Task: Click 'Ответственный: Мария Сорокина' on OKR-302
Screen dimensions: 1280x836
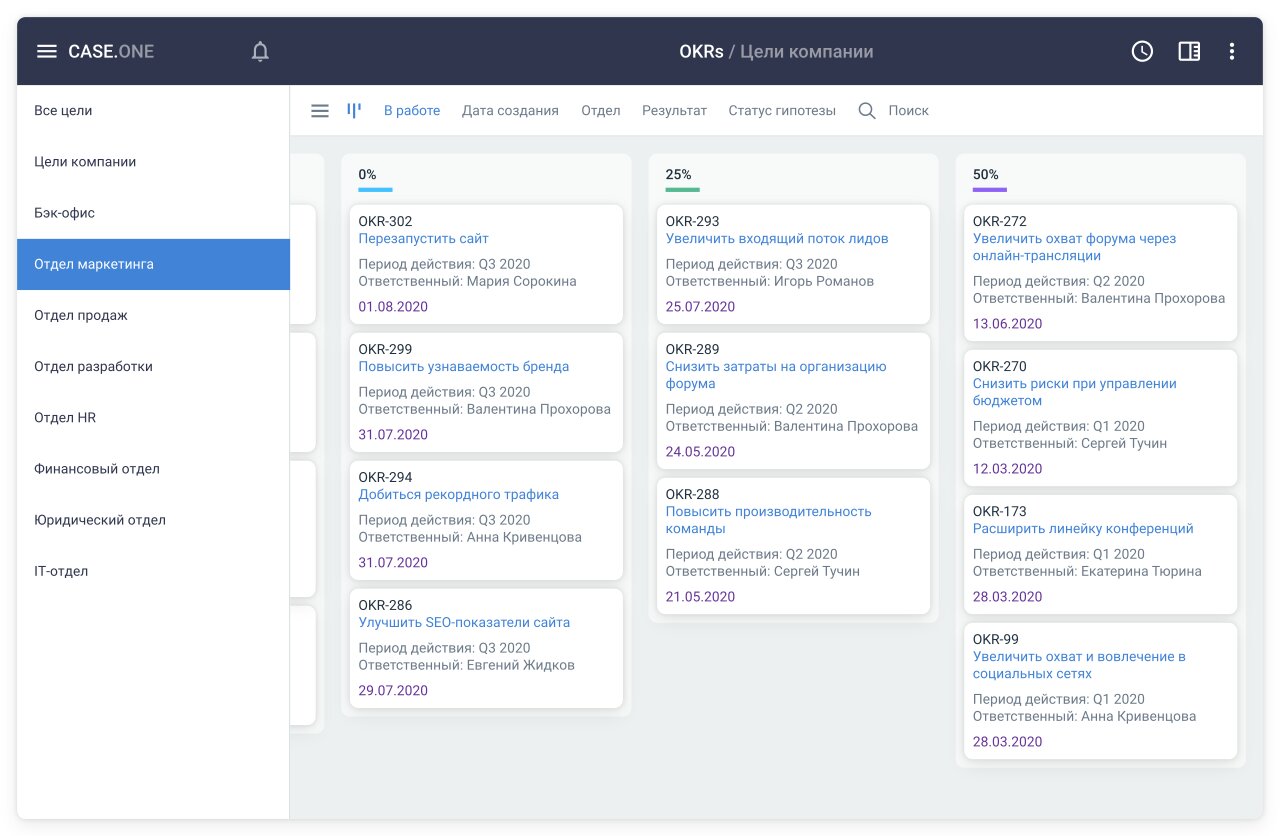Action: pos(468,282)
